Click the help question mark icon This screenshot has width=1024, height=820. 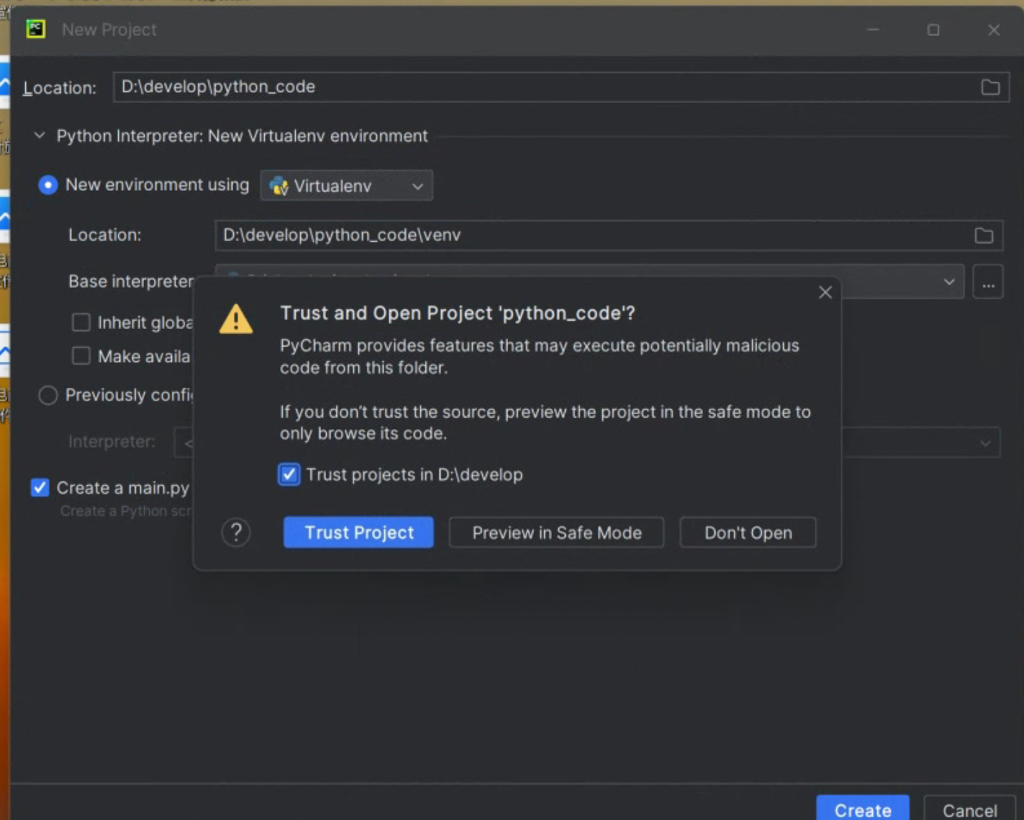pyautogui.click(x=235, y=532)
